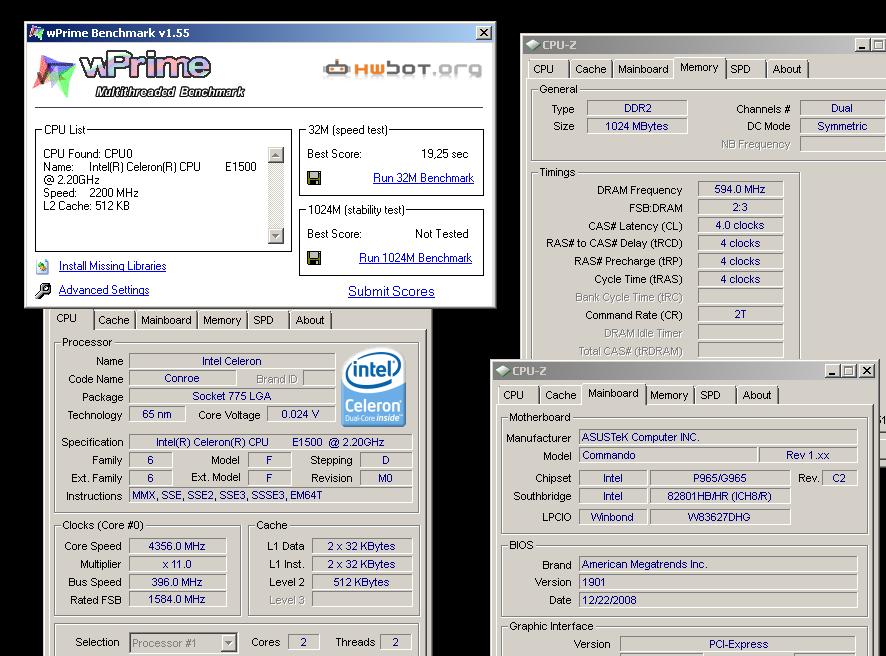
Task: Click the Core Voltage 0.024 V value
Action: (301, 414)
